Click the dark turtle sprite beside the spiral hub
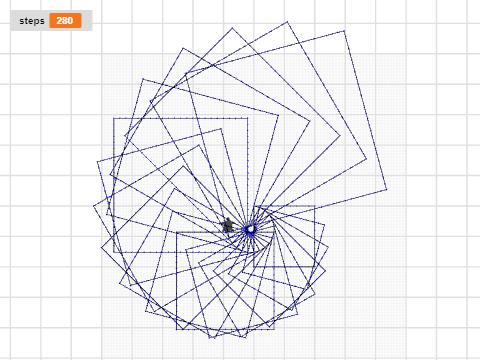Image resolution: width=480 pixels, height=360 pixels. [x=228, y=226]
